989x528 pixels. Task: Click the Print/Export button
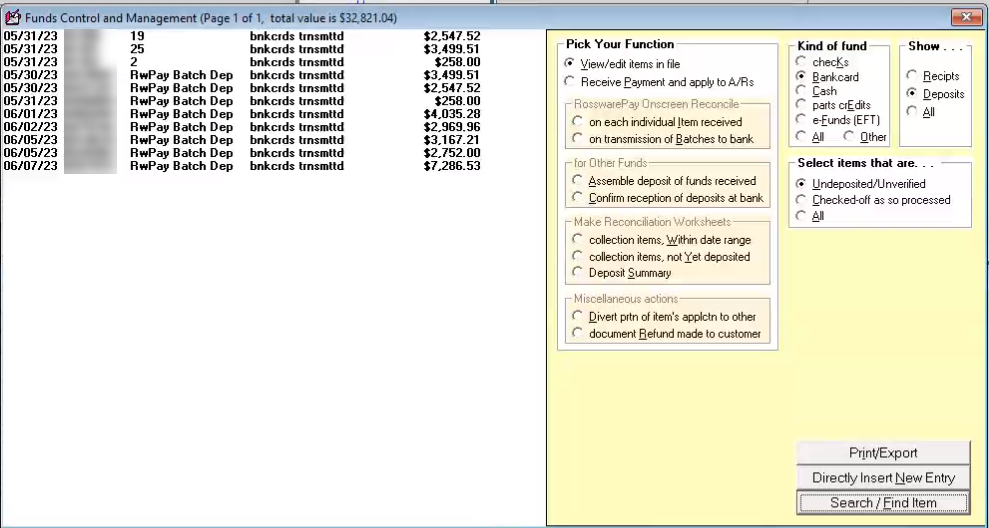tap(883, 453)
